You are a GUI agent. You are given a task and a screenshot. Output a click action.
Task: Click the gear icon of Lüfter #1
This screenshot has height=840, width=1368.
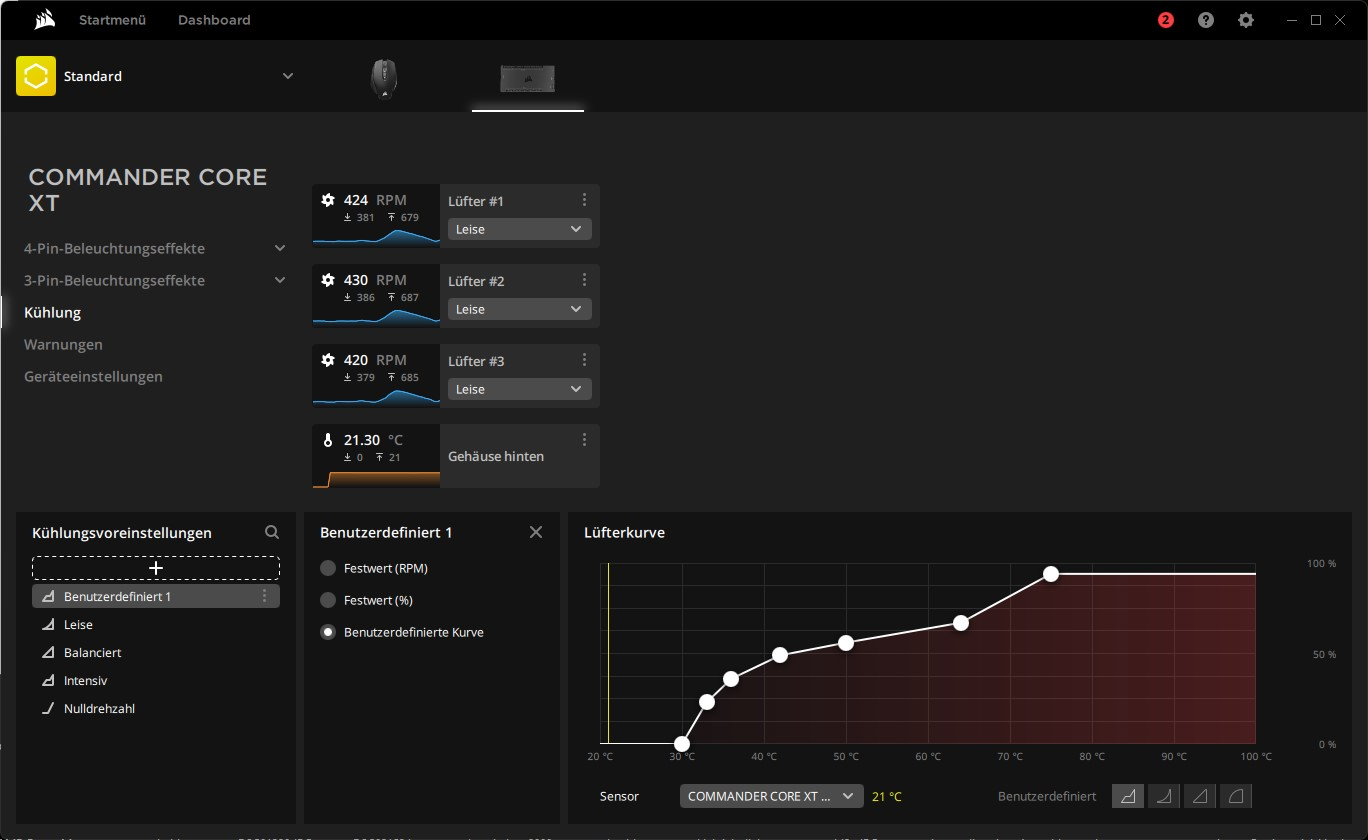328,200
